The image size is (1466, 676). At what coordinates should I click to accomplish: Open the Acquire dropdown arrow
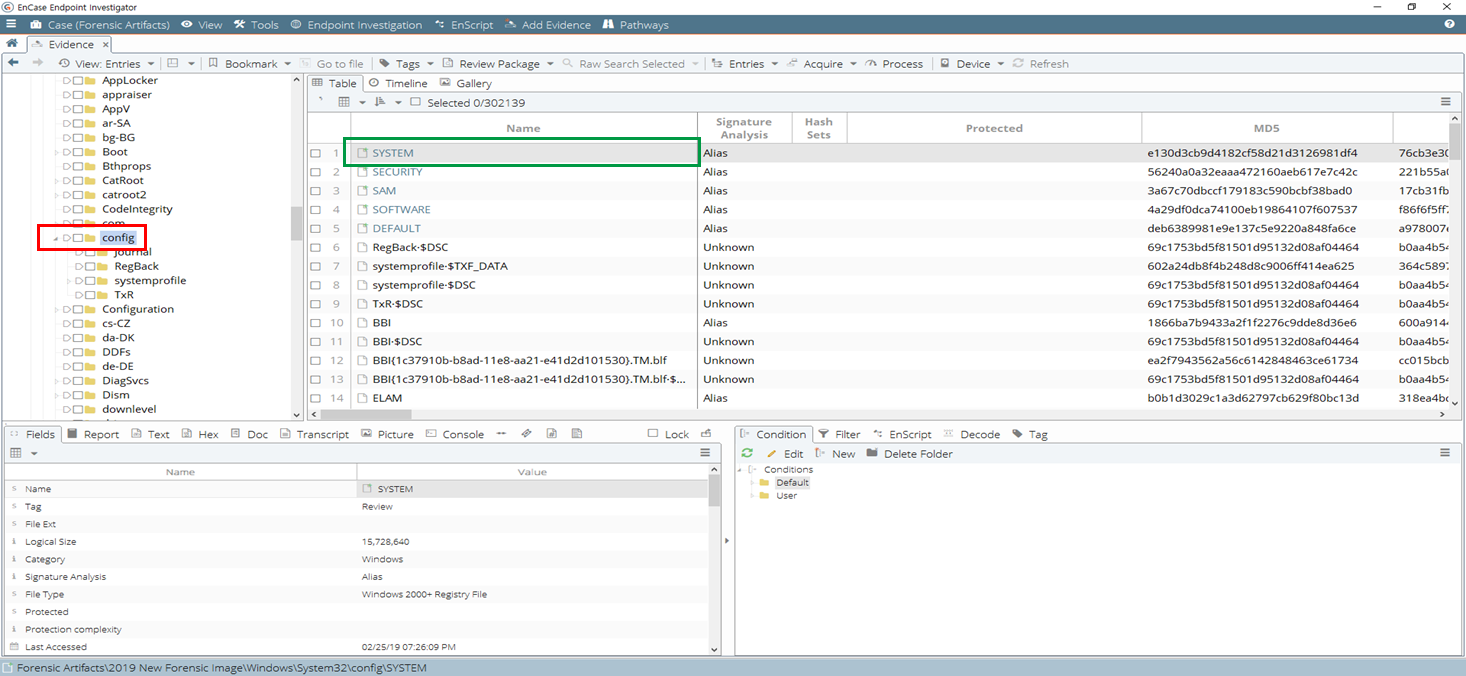click(852, 64)
